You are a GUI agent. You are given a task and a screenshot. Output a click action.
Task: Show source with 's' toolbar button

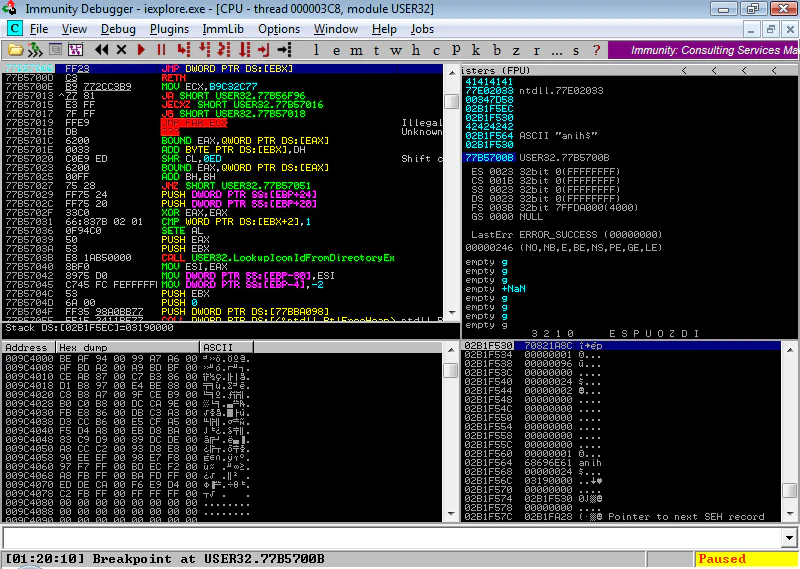(x=576, y=50)
